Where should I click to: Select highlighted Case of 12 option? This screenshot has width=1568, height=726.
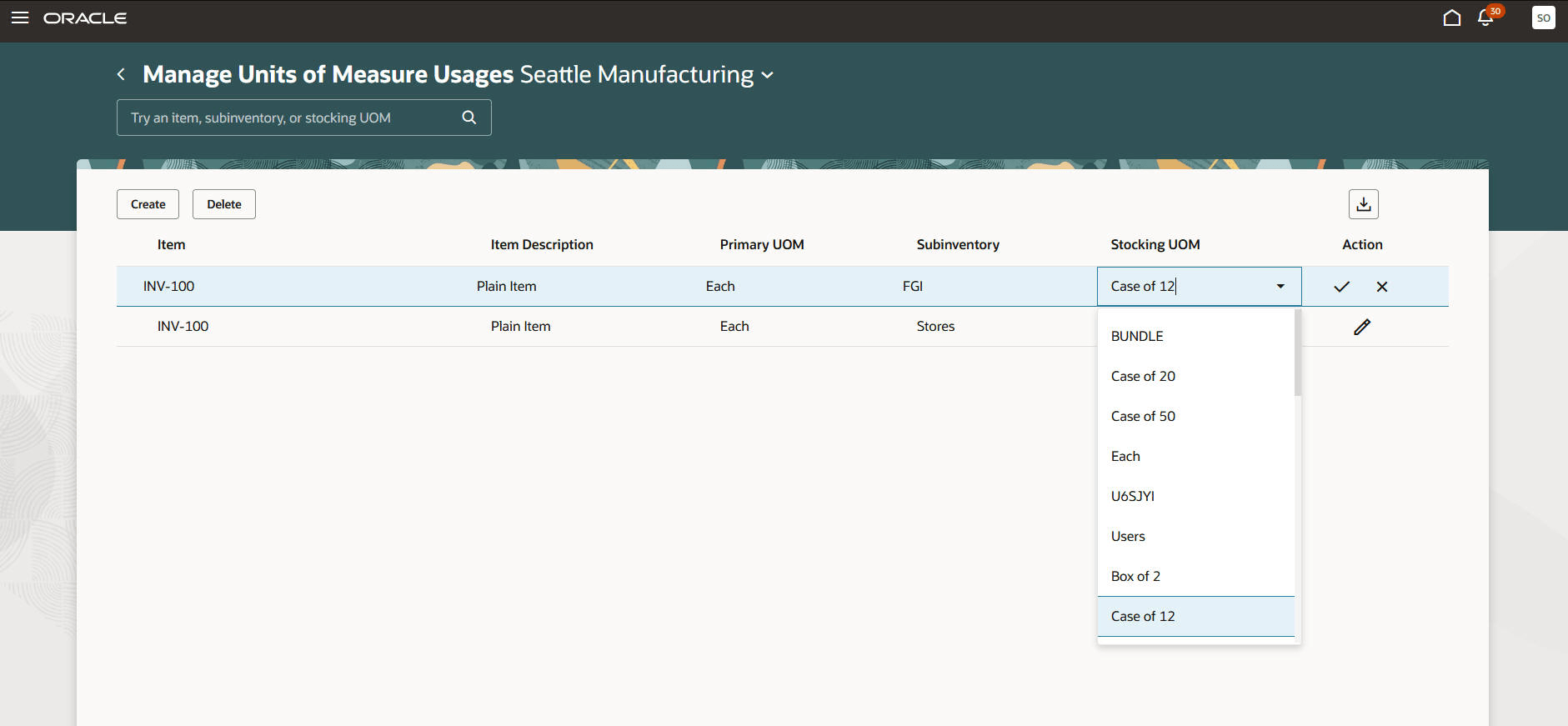point(1195,616)
